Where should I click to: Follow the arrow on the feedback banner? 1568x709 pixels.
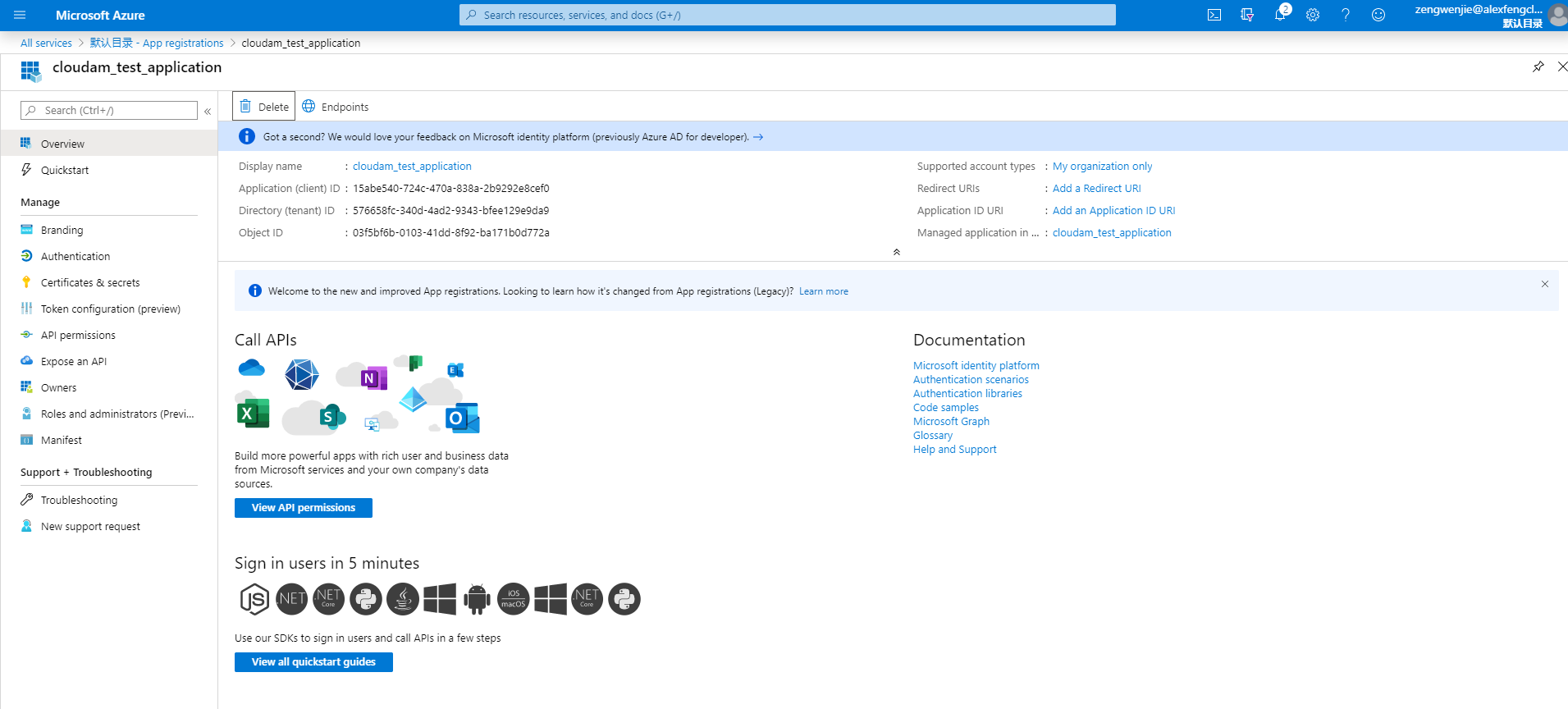[758, 137]
